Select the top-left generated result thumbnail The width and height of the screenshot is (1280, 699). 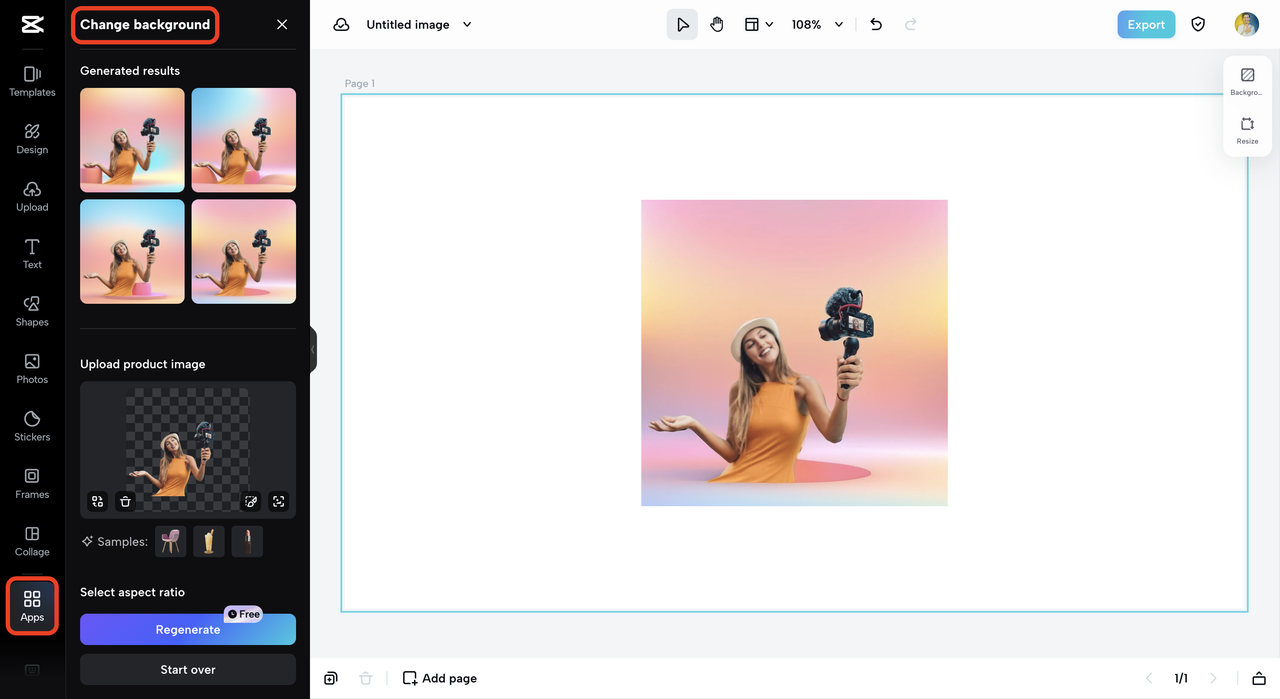coord(132,140)
